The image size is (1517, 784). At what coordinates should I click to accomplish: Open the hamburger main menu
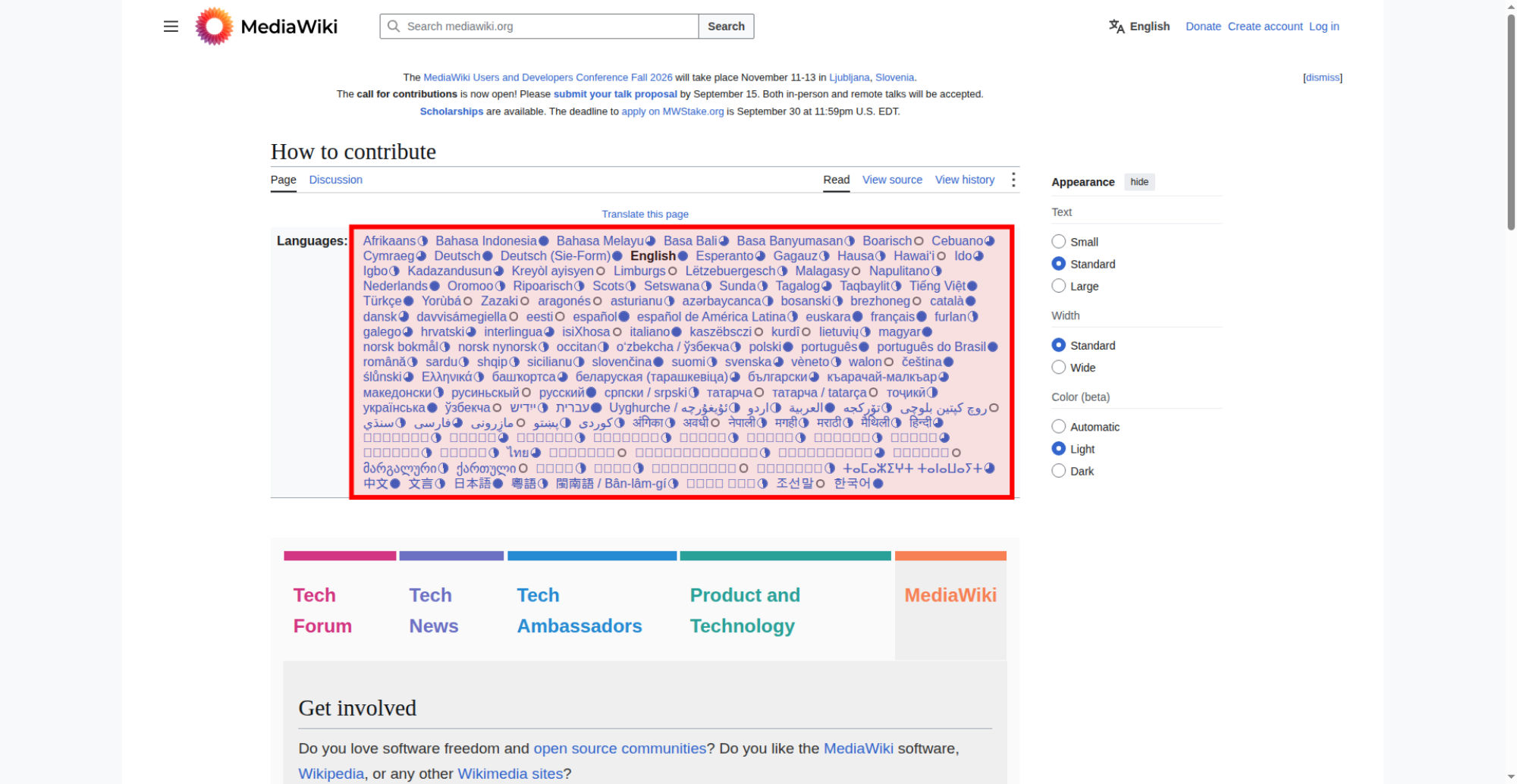[171, 27]
